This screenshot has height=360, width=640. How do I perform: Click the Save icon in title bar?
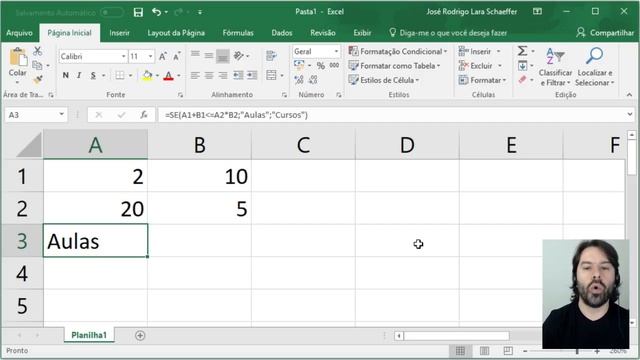click(138, 12)
